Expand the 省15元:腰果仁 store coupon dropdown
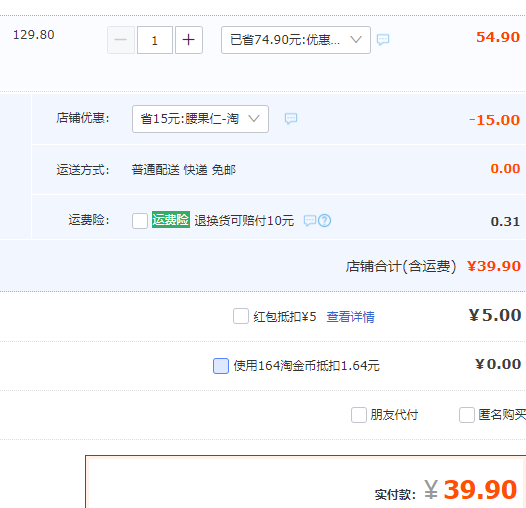Image resolution: width=526 pixels, height=508 pixels. [200, 119]
